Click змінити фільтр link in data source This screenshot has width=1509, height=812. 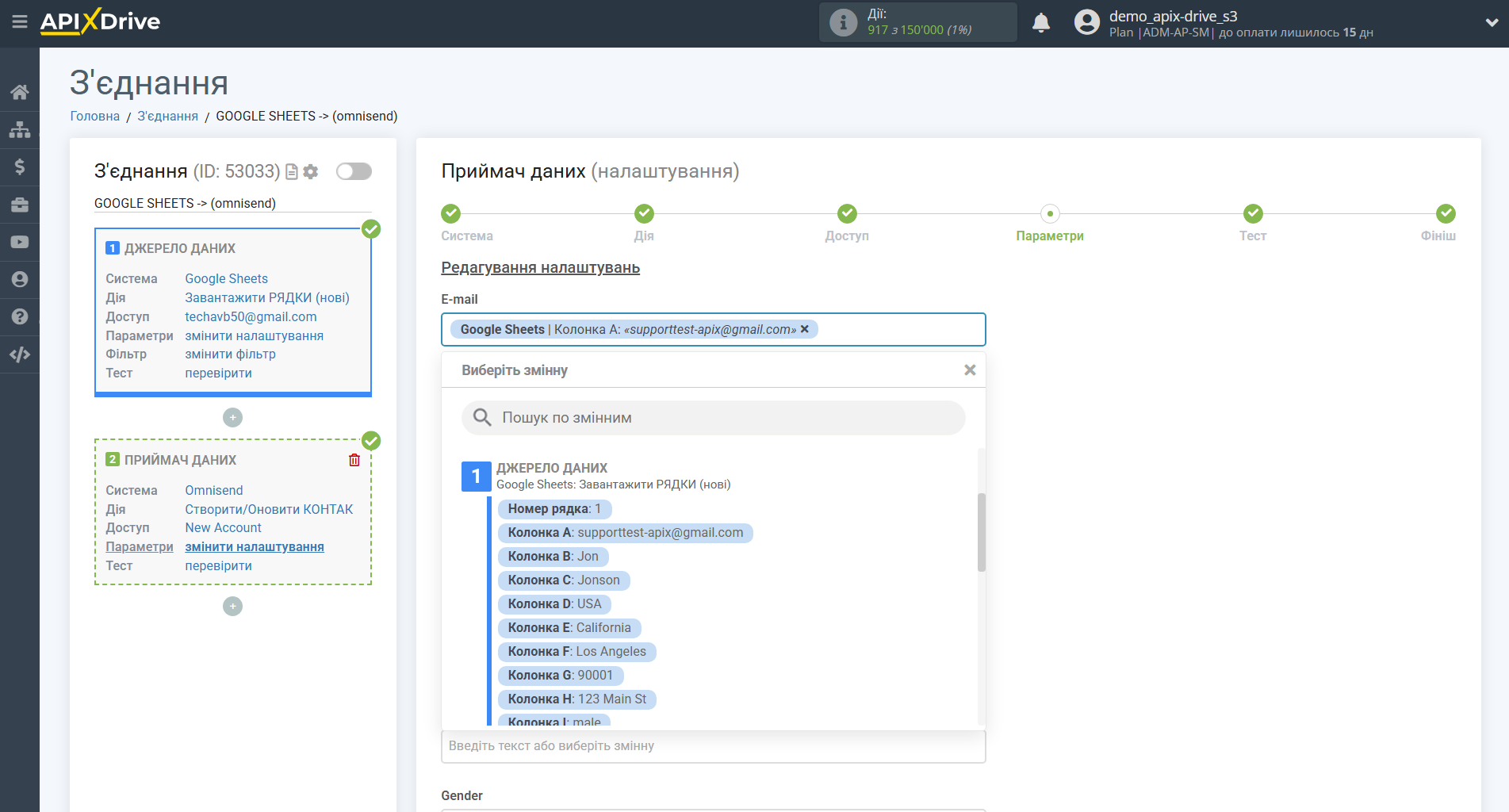click(x=230, y=354)
